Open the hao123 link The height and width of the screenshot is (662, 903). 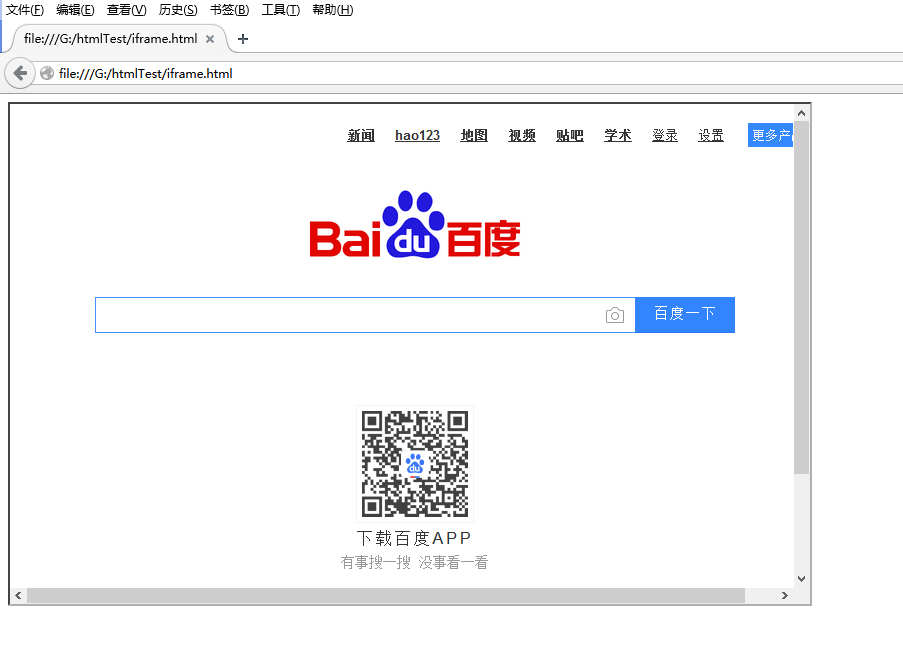coord(417,135)
